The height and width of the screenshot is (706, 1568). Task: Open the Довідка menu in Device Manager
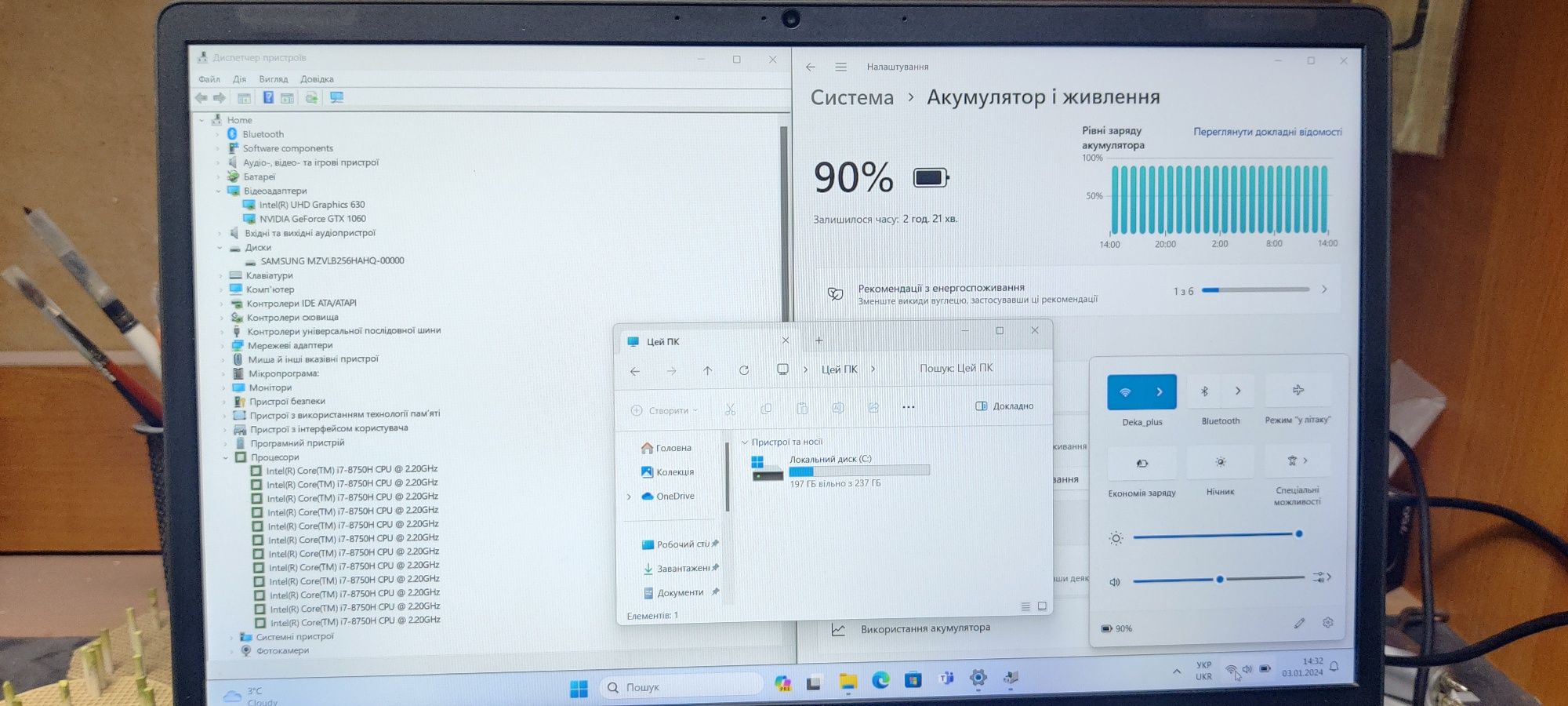point(317,79)
